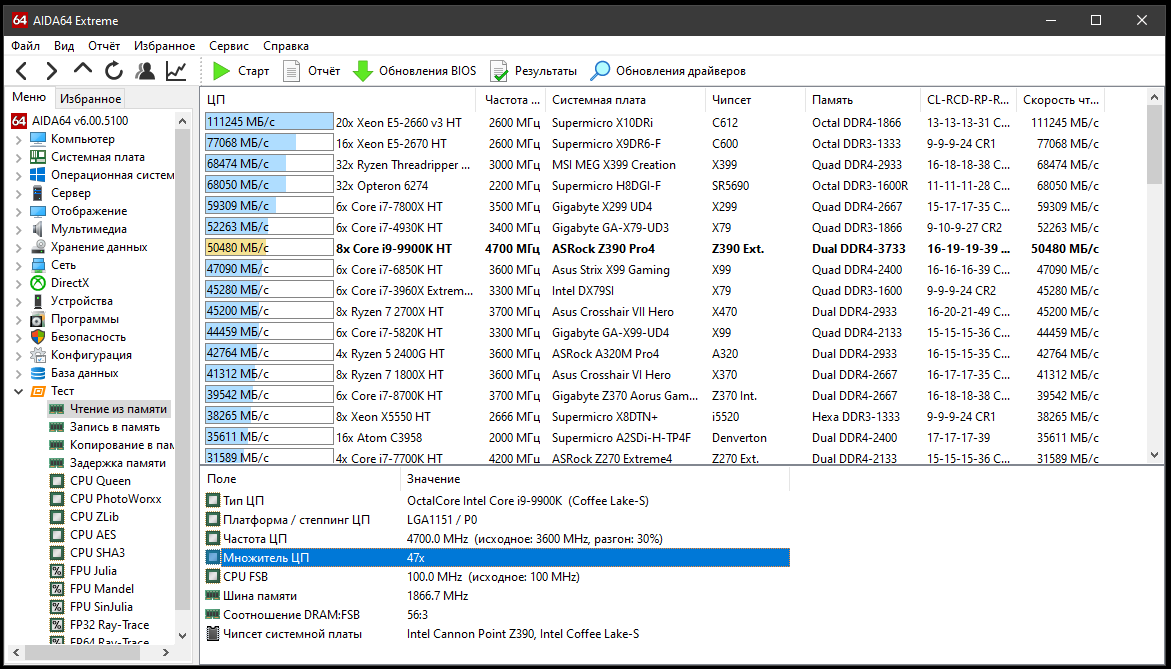
Task: Click the CPU Queen benchmark icon
Action: click(57, 481)
